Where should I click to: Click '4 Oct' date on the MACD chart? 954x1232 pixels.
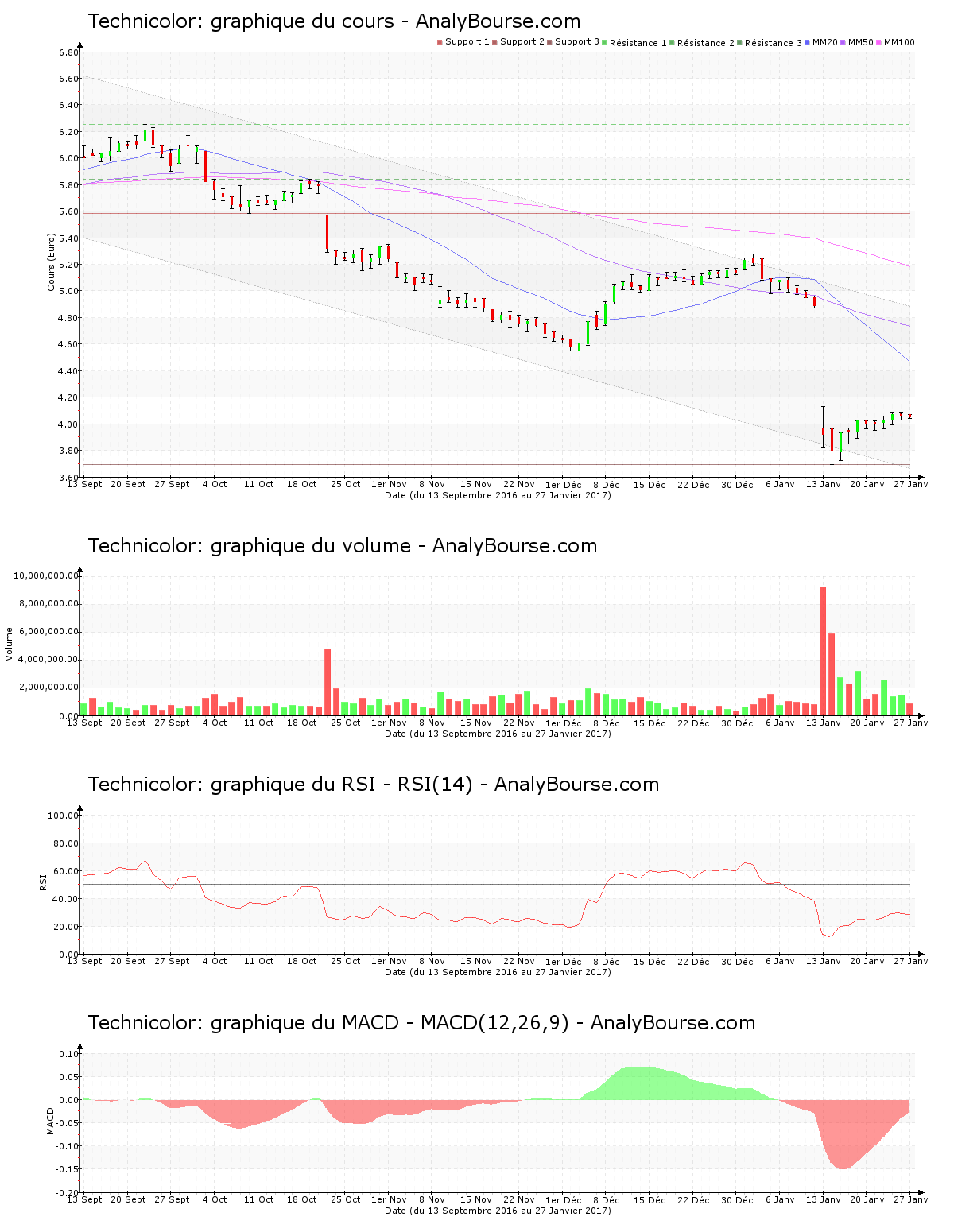pos(215,1199)
